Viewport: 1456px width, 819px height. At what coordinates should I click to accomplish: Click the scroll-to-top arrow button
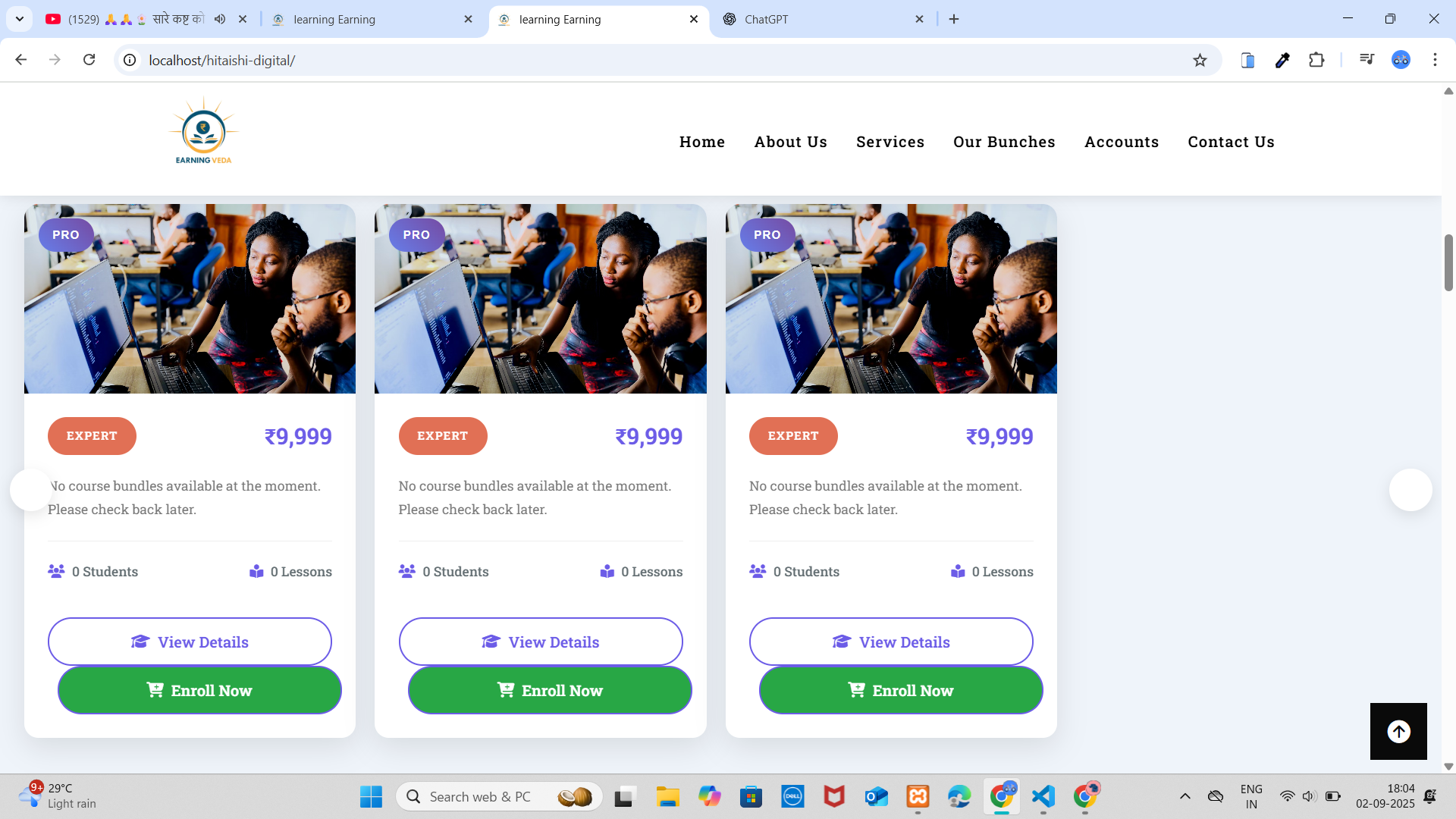1398,731
